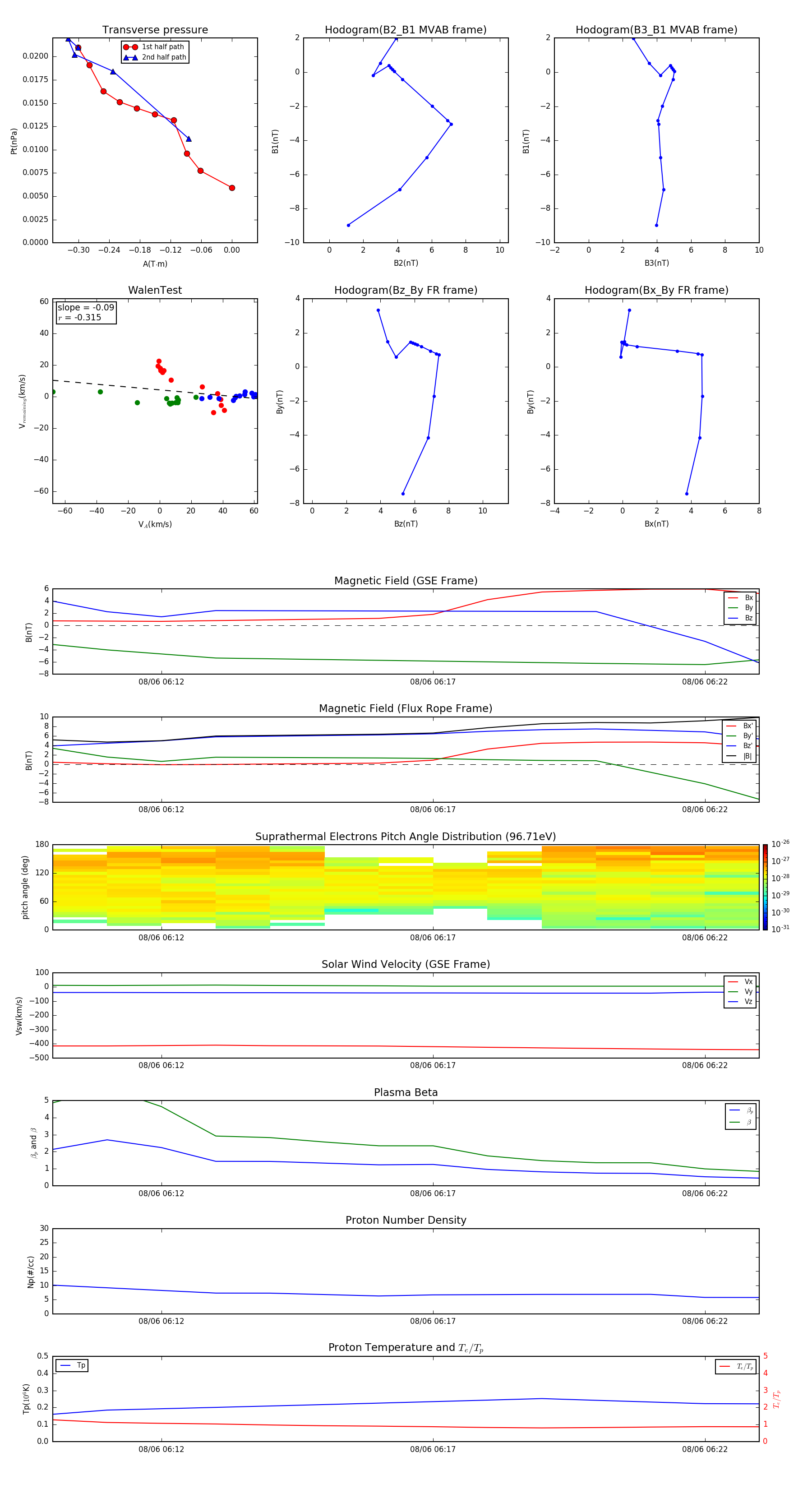
Task: Click the "Pt(nPa)" y-axis label
Action: (x=14, y=141)
